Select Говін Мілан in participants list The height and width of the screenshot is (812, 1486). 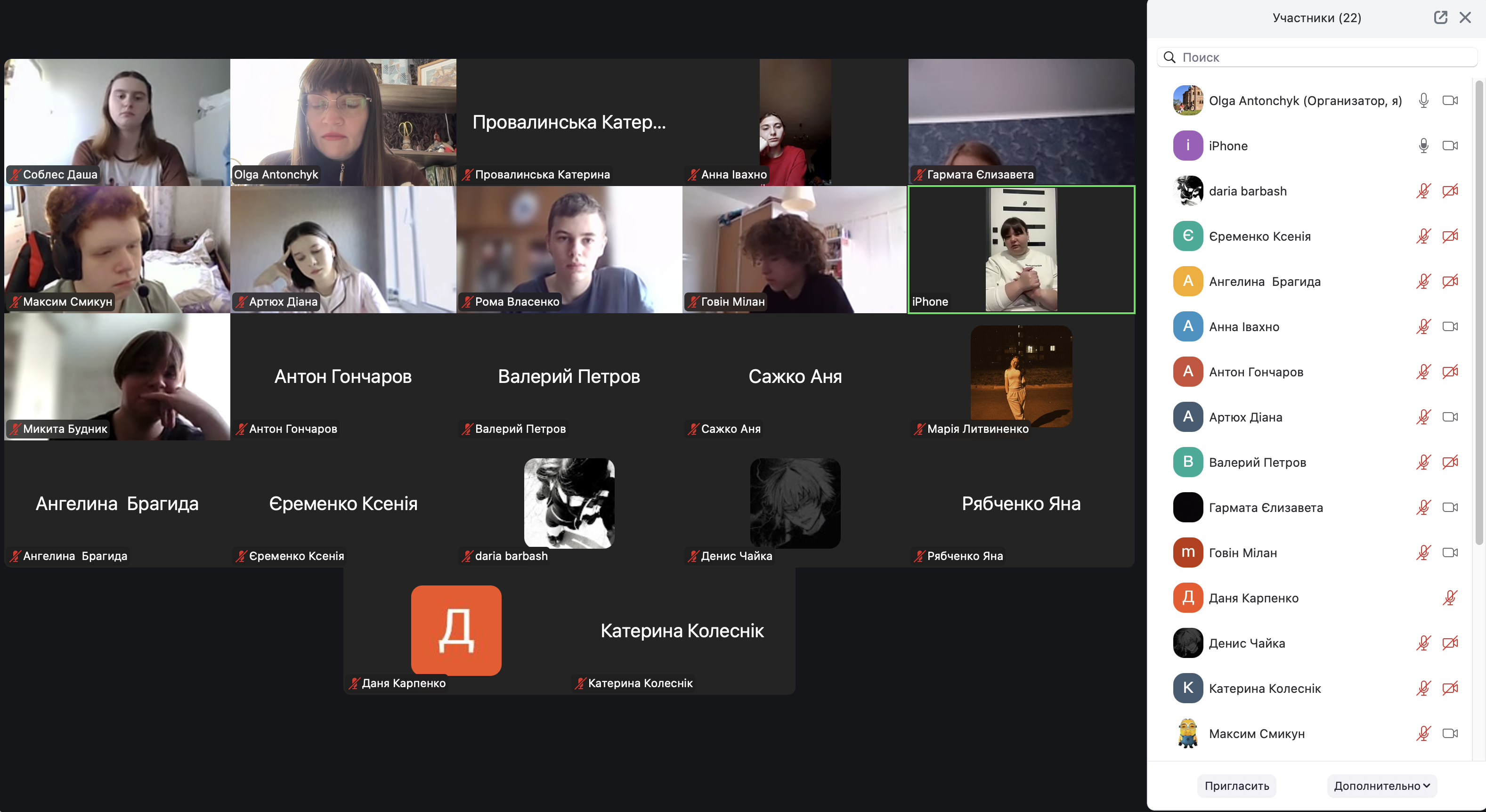1242,552
